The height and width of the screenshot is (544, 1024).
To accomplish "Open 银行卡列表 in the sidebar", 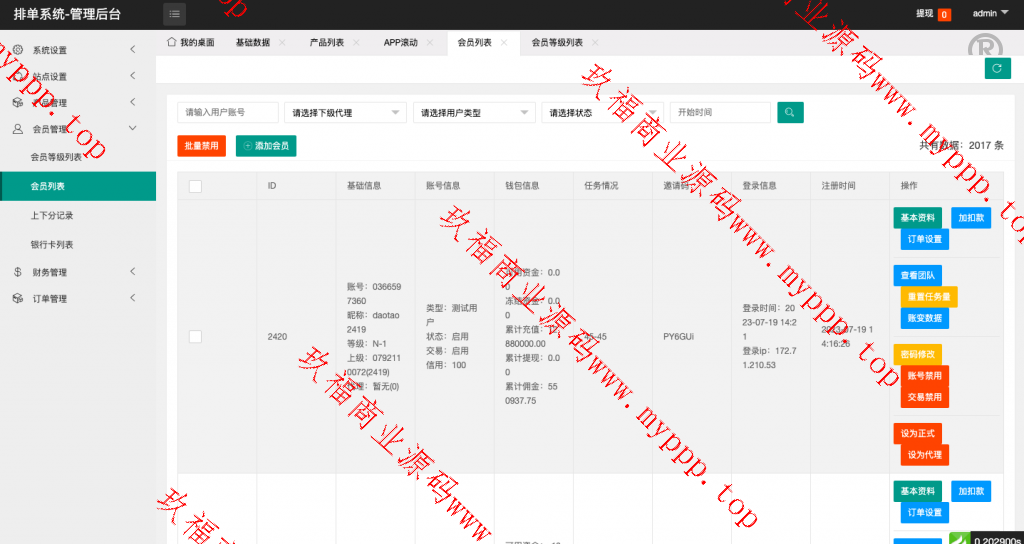I will 52,244.
